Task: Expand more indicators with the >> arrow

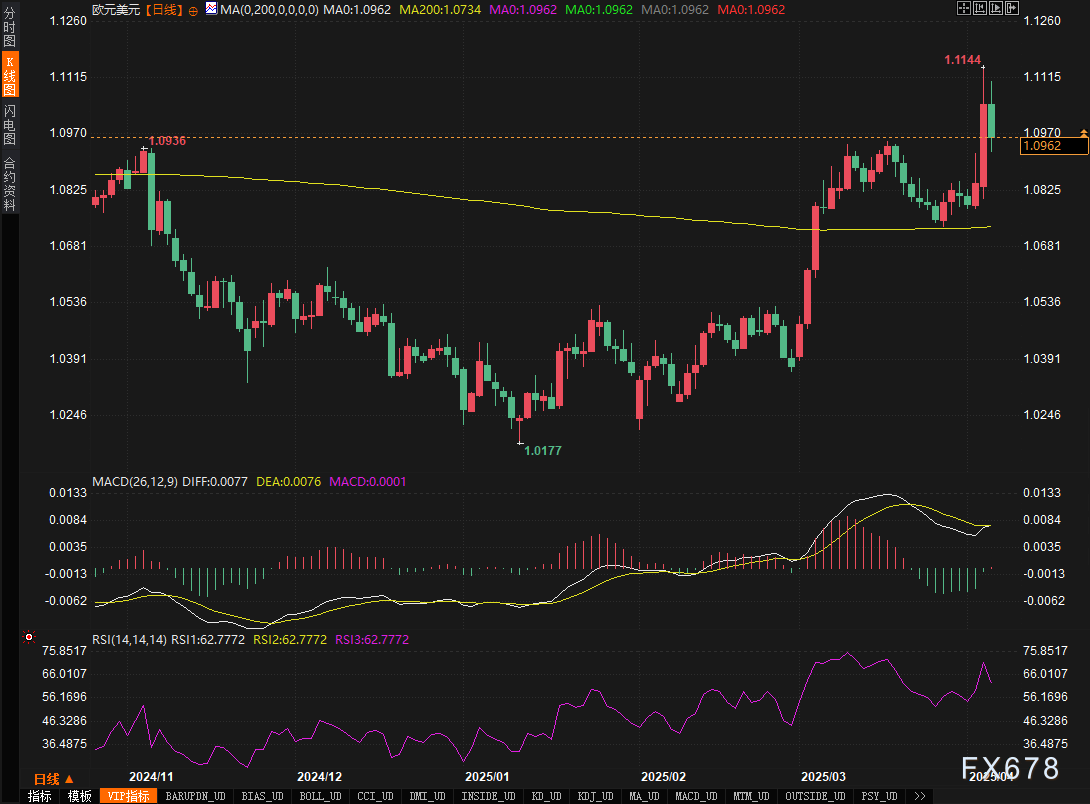Action: tap(918, 796)
